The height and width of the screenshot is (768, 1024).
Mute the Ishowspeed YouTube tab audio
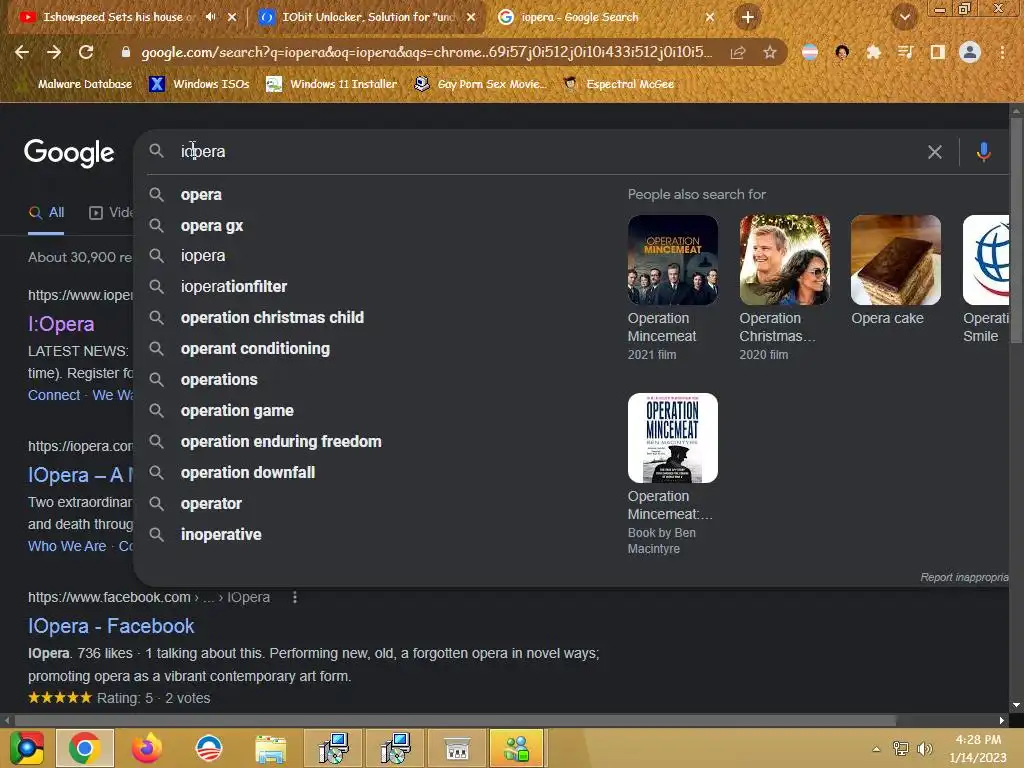[210, 17]
